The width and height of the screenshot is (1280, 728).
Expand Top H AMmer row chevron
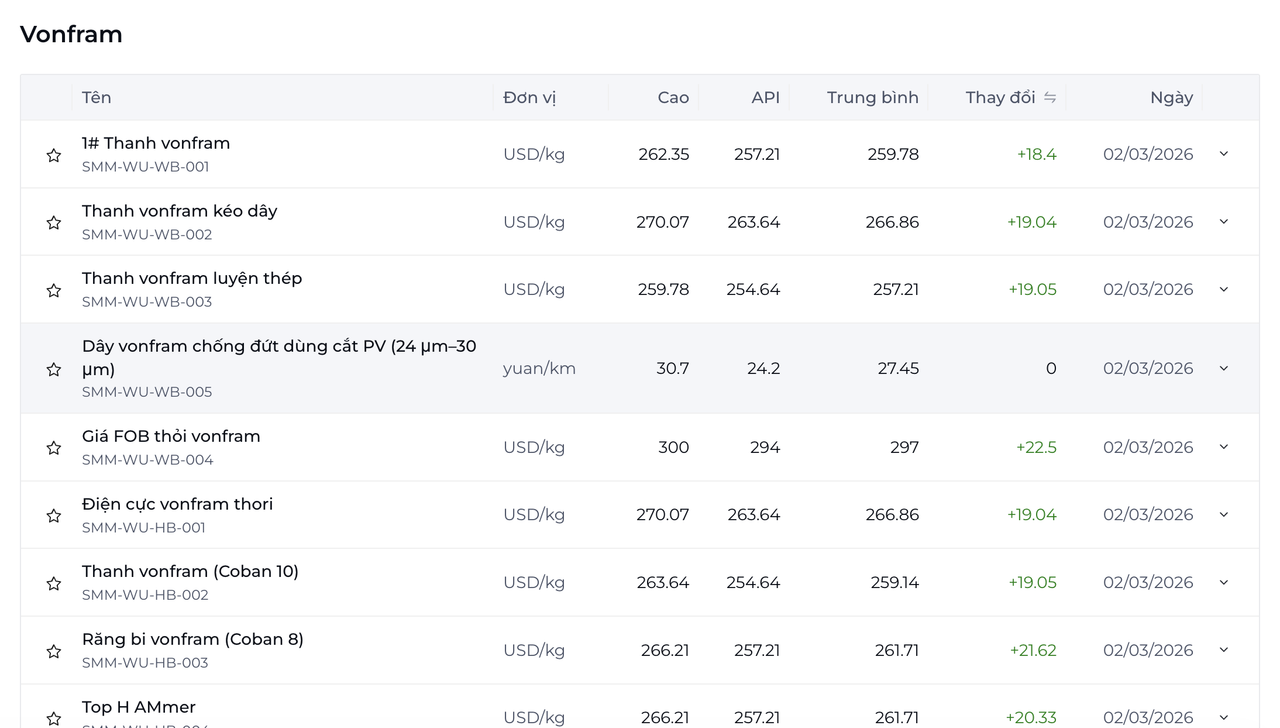tap(1223, 717)
